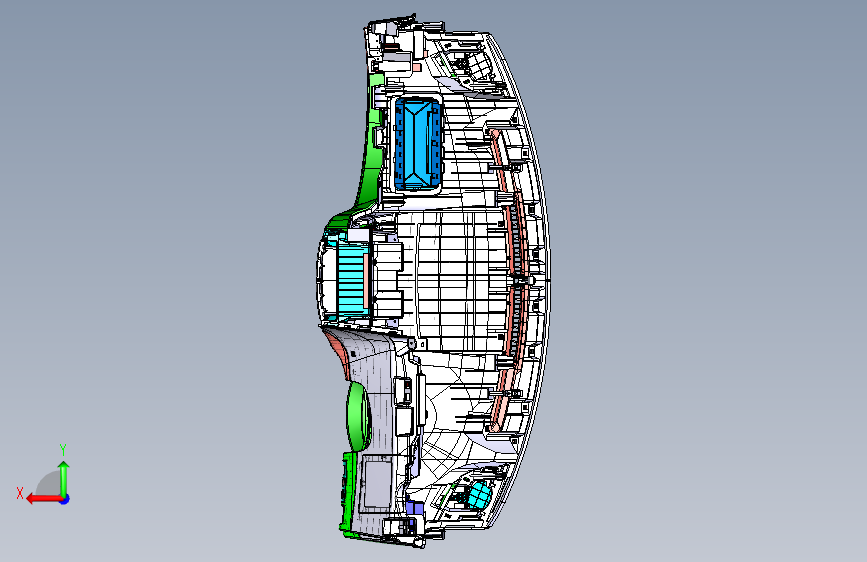Screen dimensions: 867x562
Task: Click the blue Z axis ball on triad
Action: (65, 499)
